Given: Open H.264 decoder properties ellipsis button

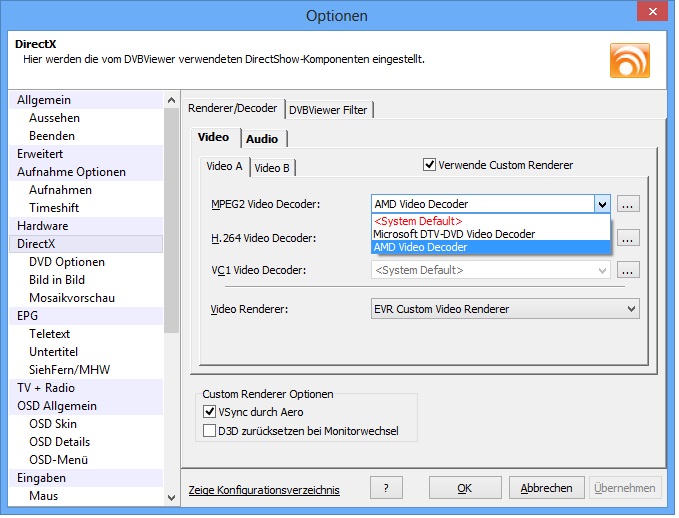Looking at the screenshot, I should pos(630,239).
